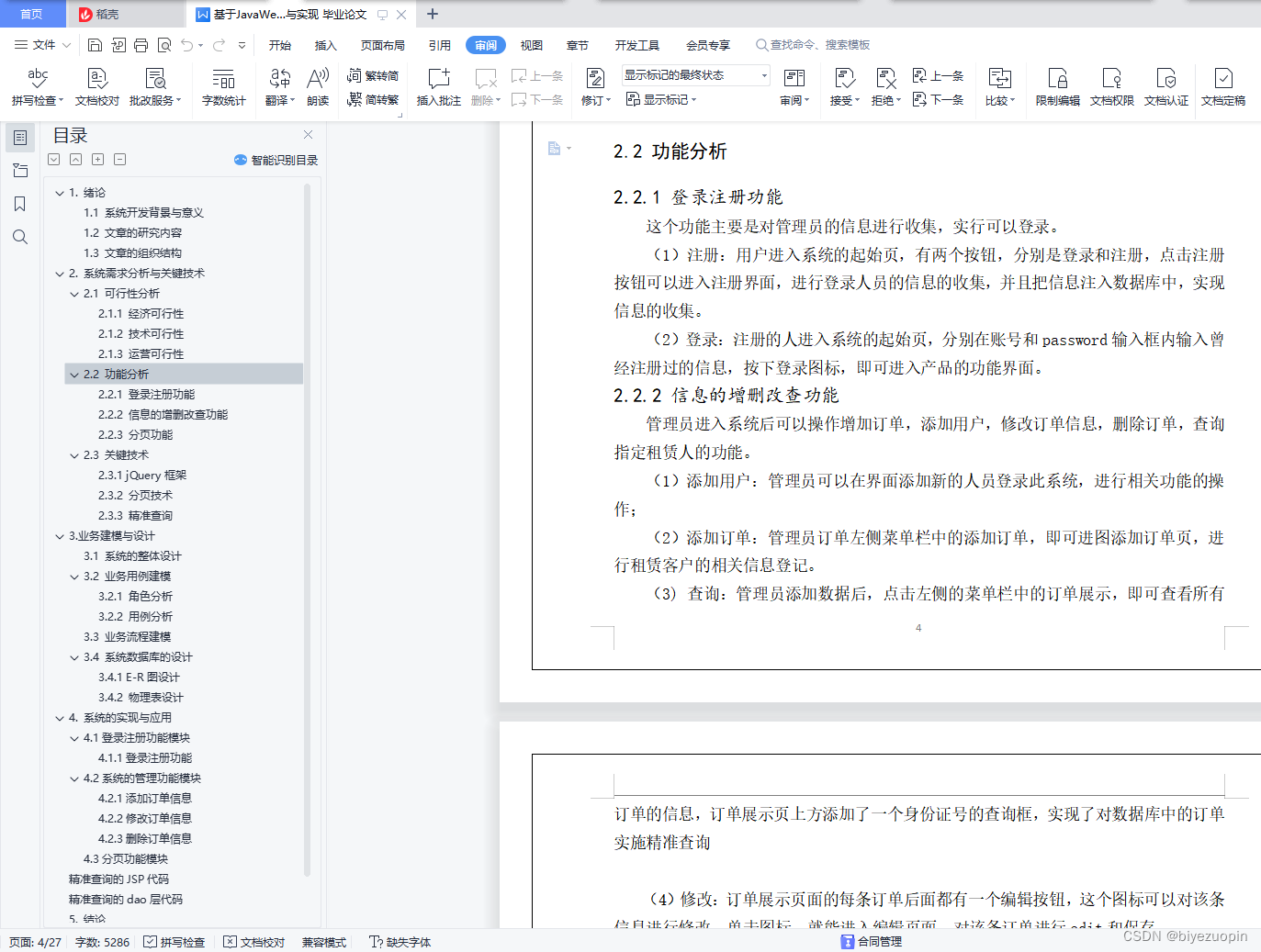Reject changes with 拒绝

pyautogui.click(x=886, y=87)
